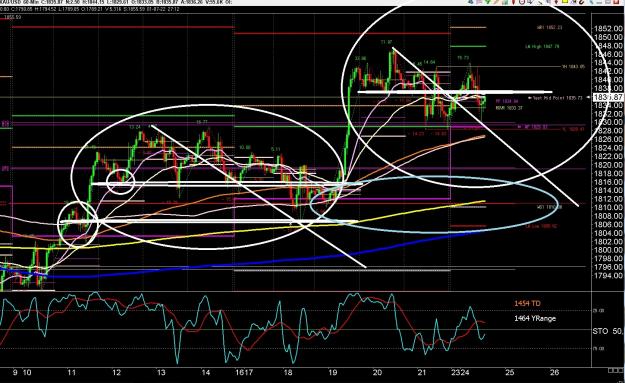This screenshot has width=625, height=383.
Task: Click the 1794.00 price axis label
Action: [608, 276]
